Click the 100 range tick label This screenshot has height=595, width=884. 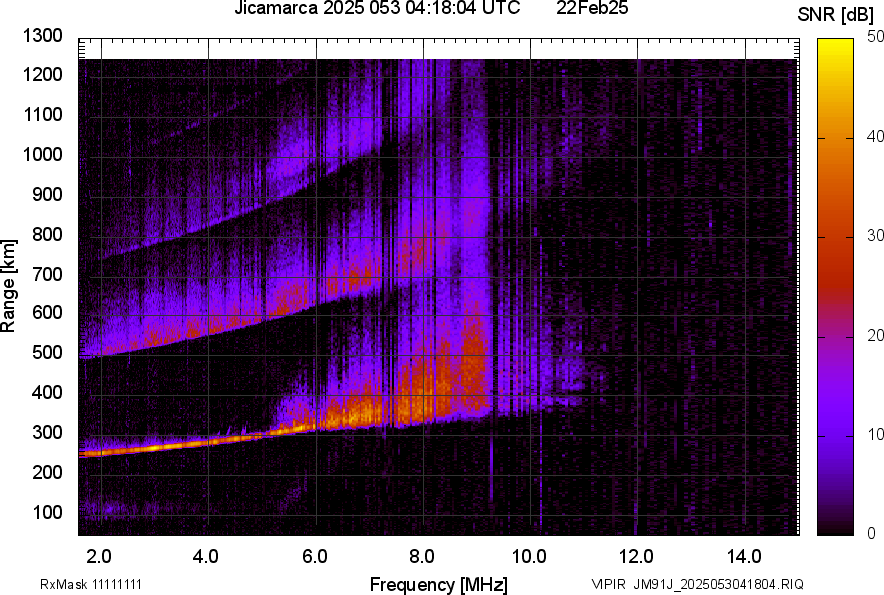tap(47, 512)
